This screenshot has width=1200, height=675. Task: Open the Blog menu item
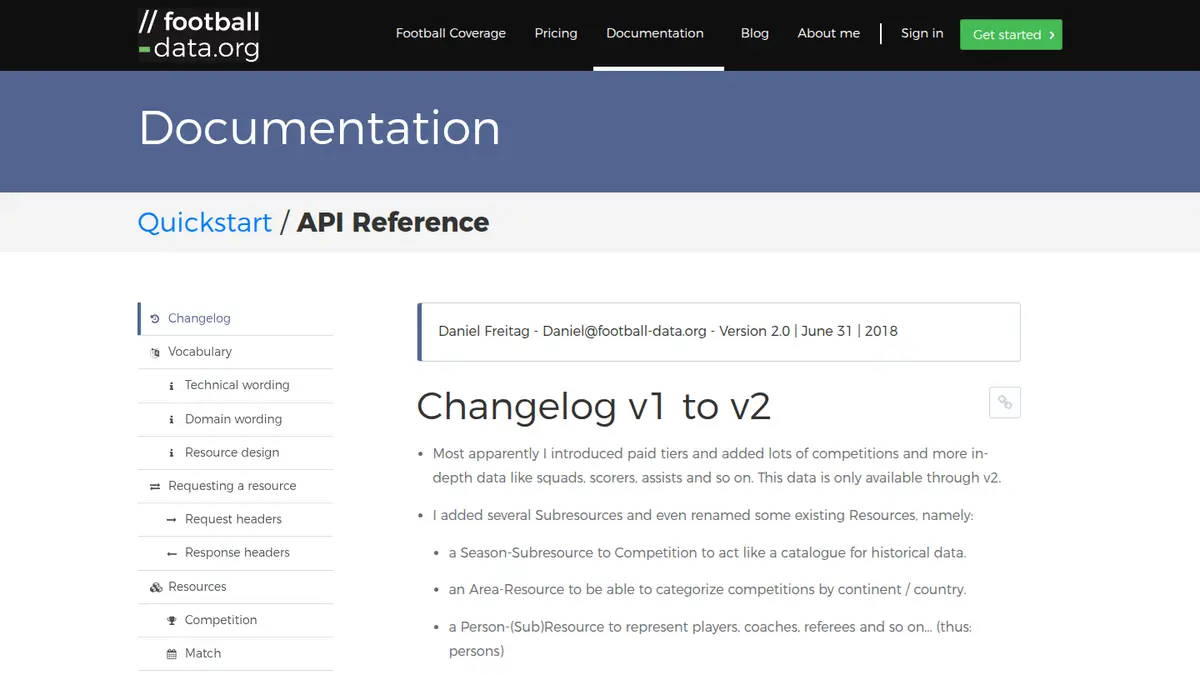tap(755, 33)
